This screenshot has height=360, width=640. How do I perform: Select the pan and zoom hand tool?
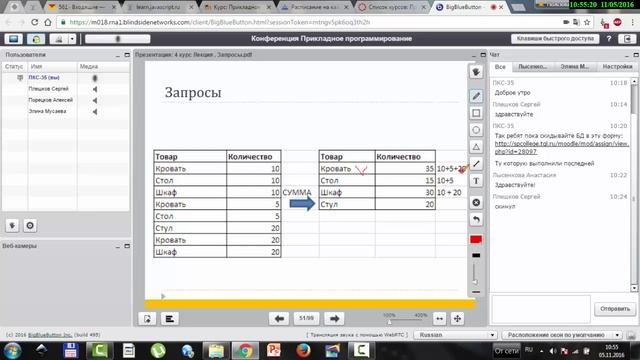point(476,72)
